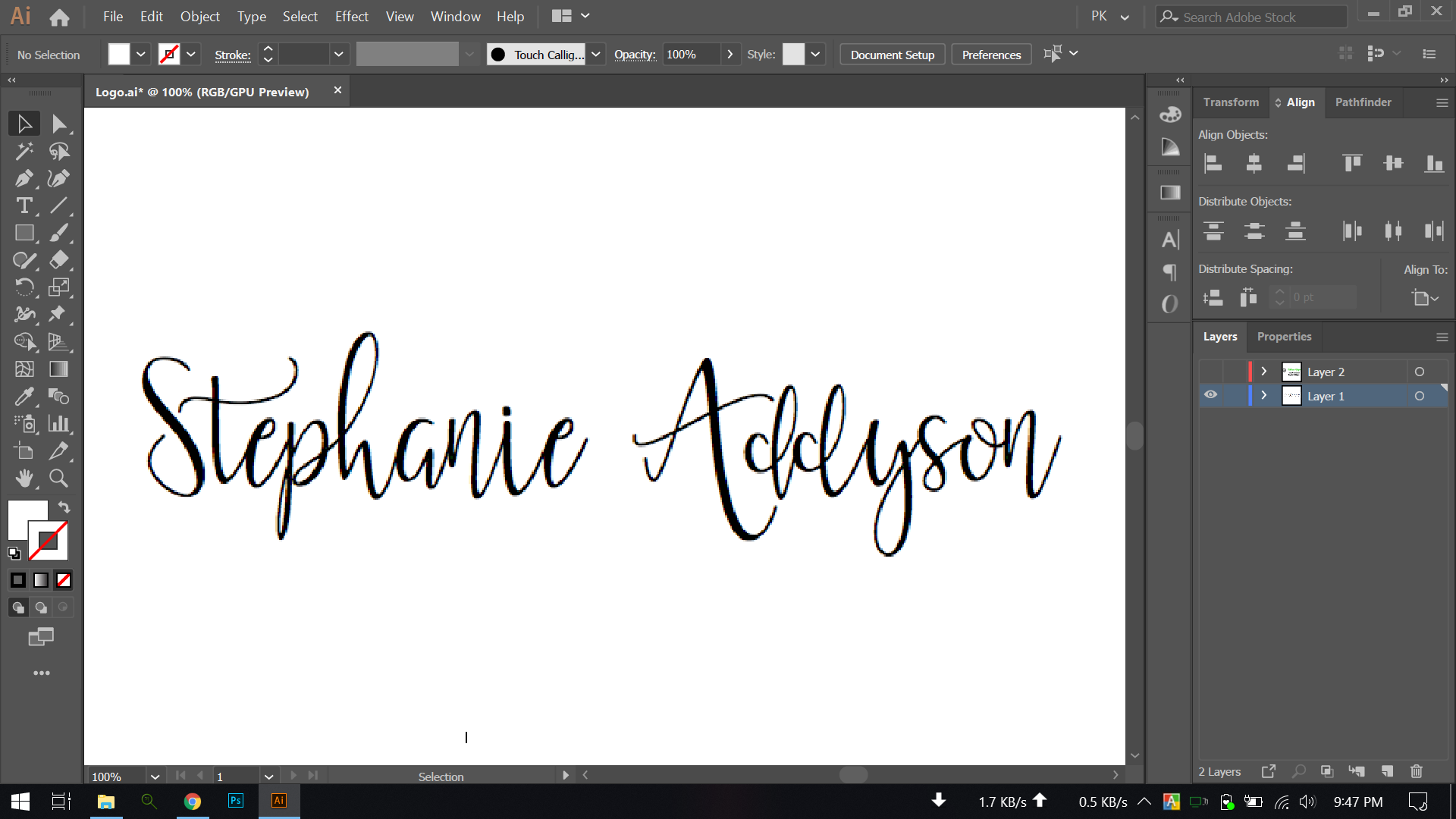Image resolution: width=1456 pixels, height=819 pixels.
Task: Select the Curvature tool
Action: [x=59, y=178]
